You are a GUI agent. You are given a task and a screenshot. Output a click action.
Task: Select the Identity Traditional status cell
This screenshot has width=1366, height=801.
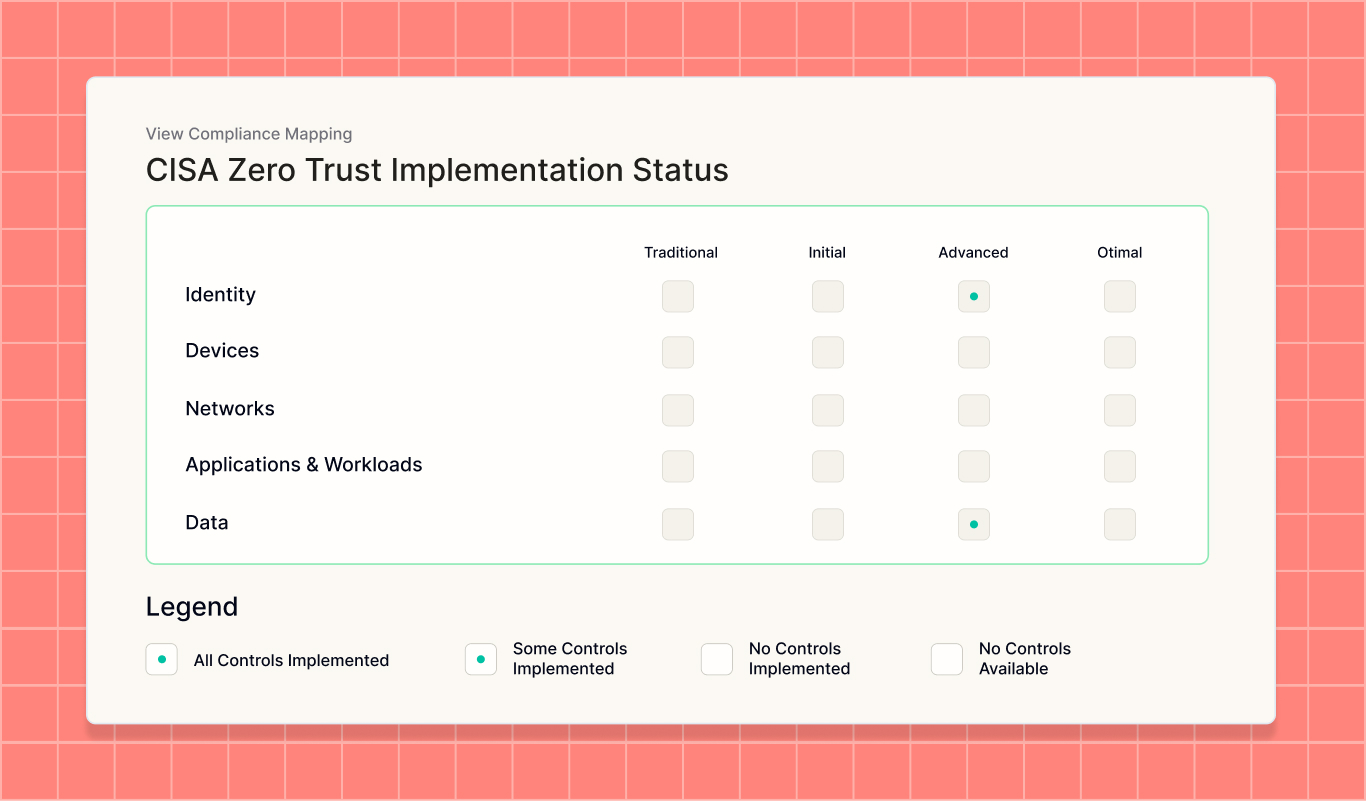pyautogui.click(x=678, y=296)
